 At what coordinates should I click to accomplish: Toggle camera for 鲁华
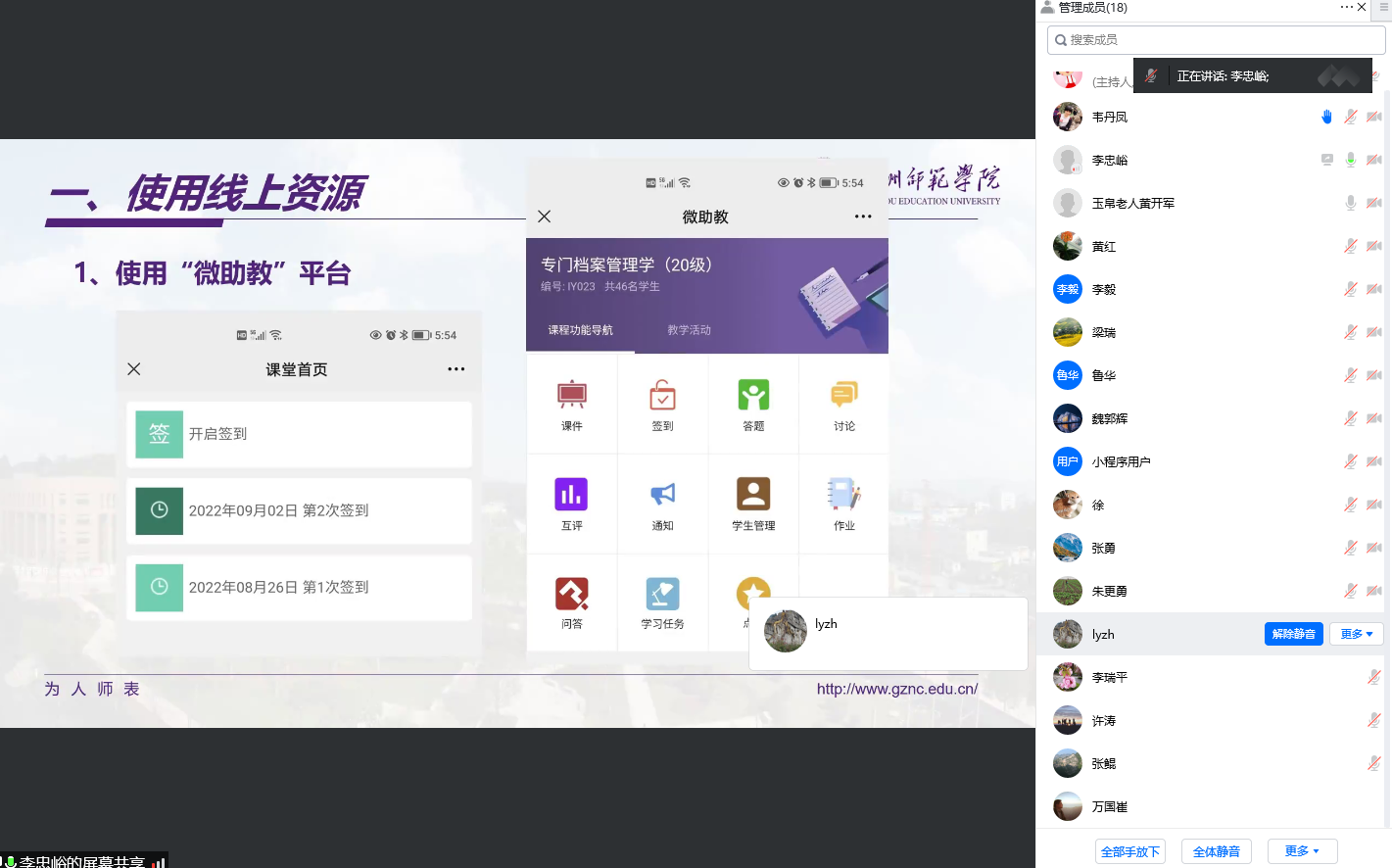coord(1374,375)
